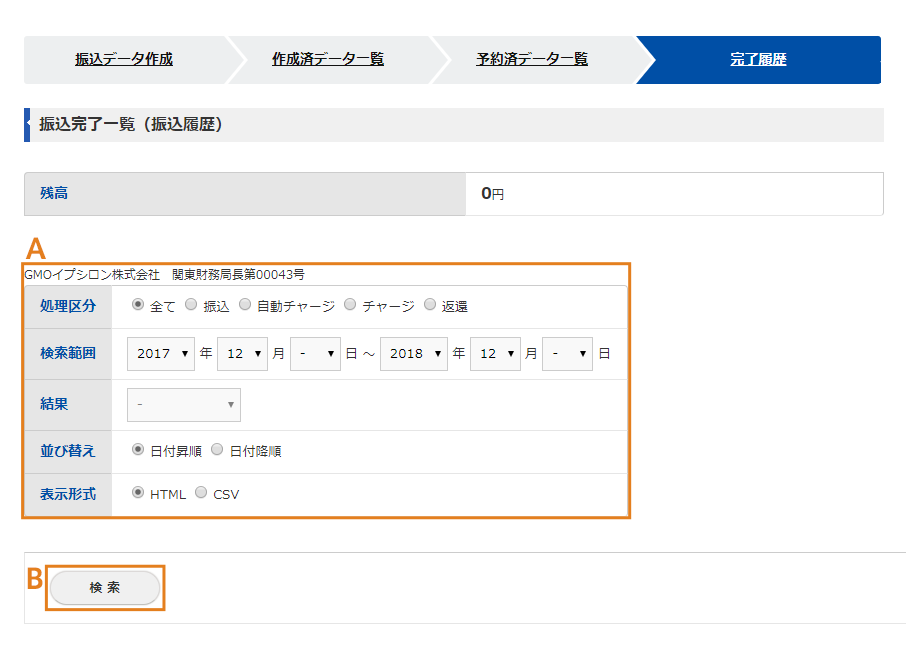Expand the 結果 dropdown

(184, 405)
